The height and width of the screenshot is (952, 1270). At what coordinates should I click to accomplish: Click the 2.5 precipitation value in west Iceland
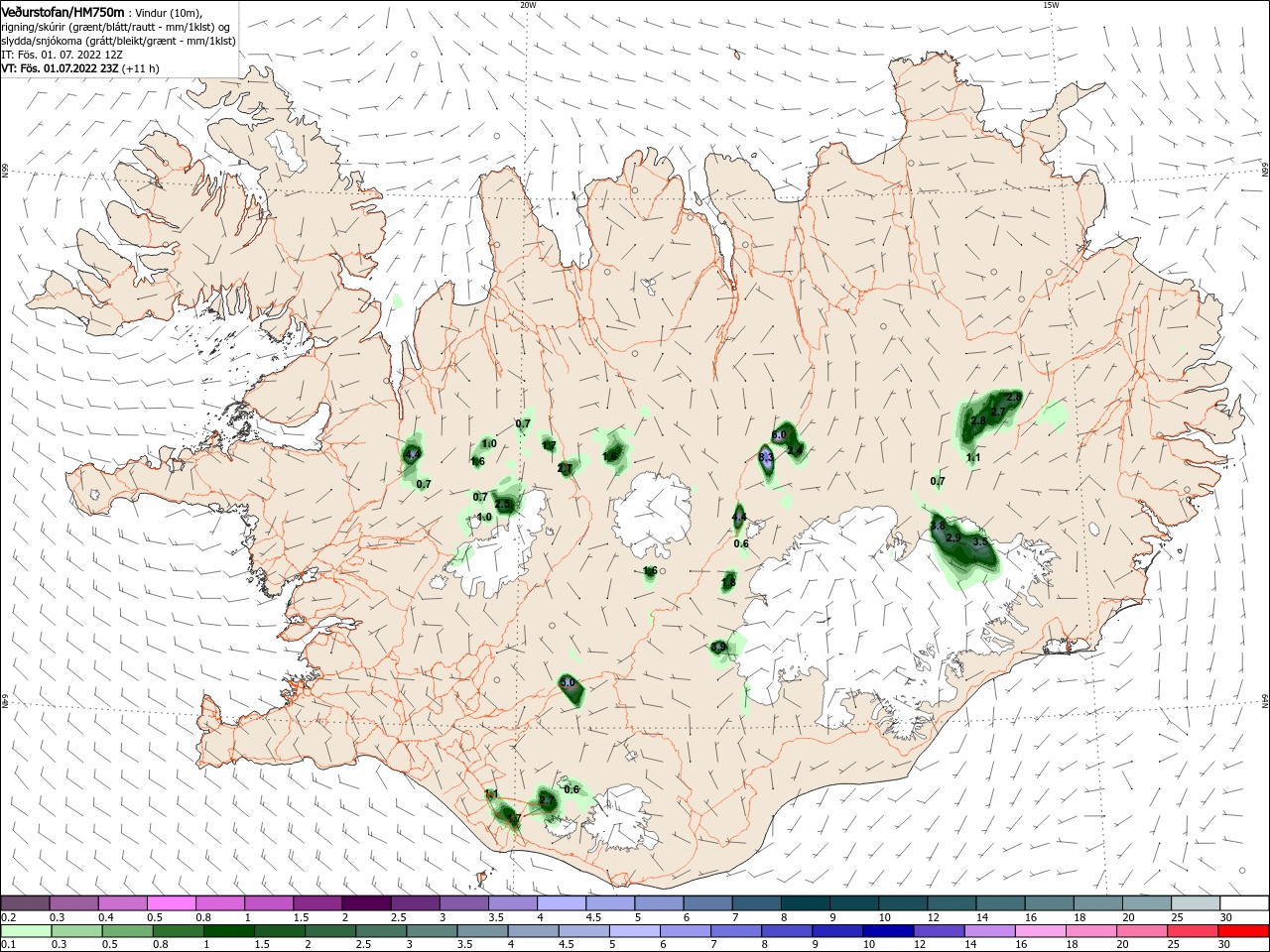pyautogui.click(x=502, y=505)
